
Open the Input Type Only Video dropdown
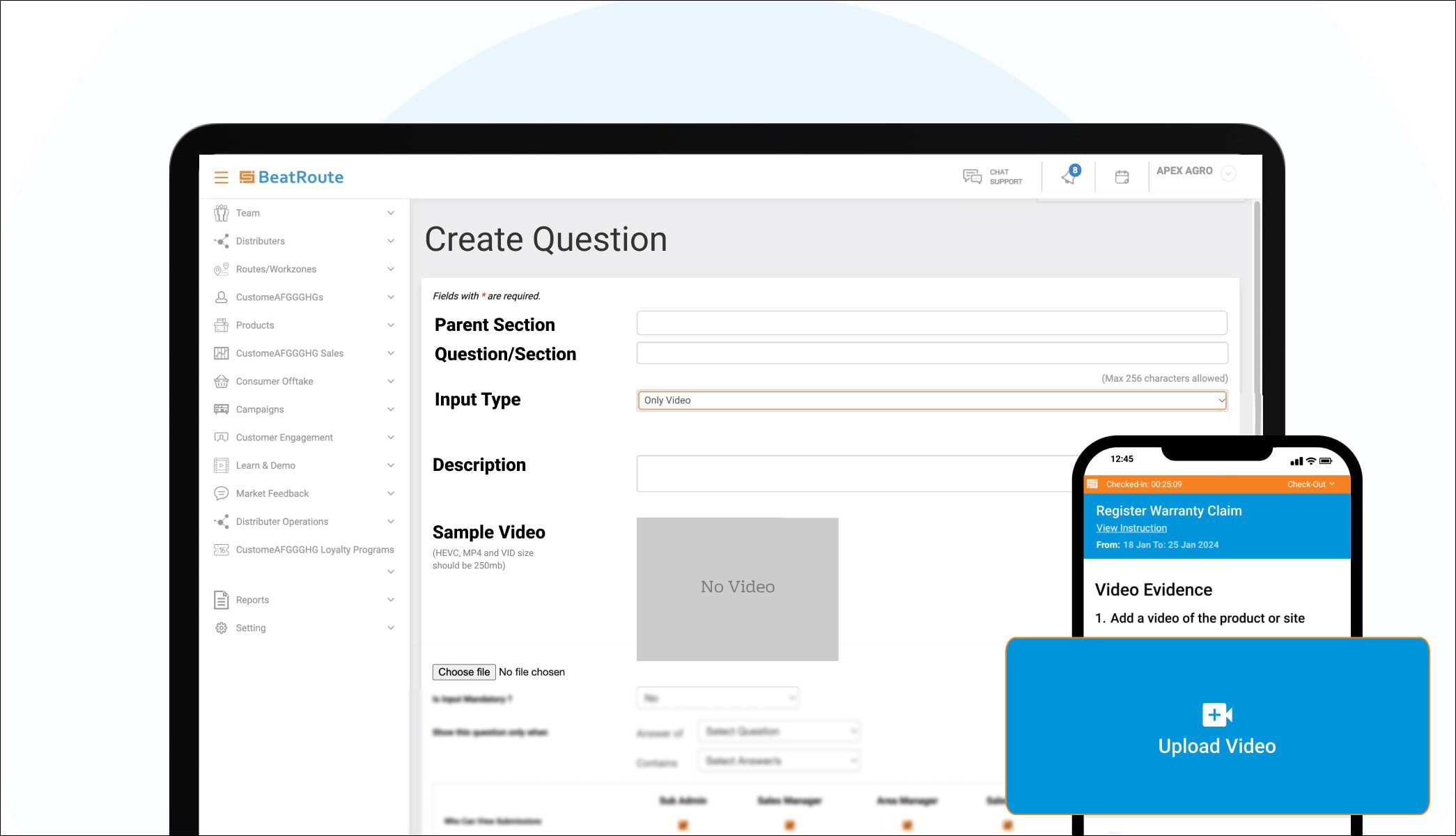pyautogui.click(x=932, y=400)
